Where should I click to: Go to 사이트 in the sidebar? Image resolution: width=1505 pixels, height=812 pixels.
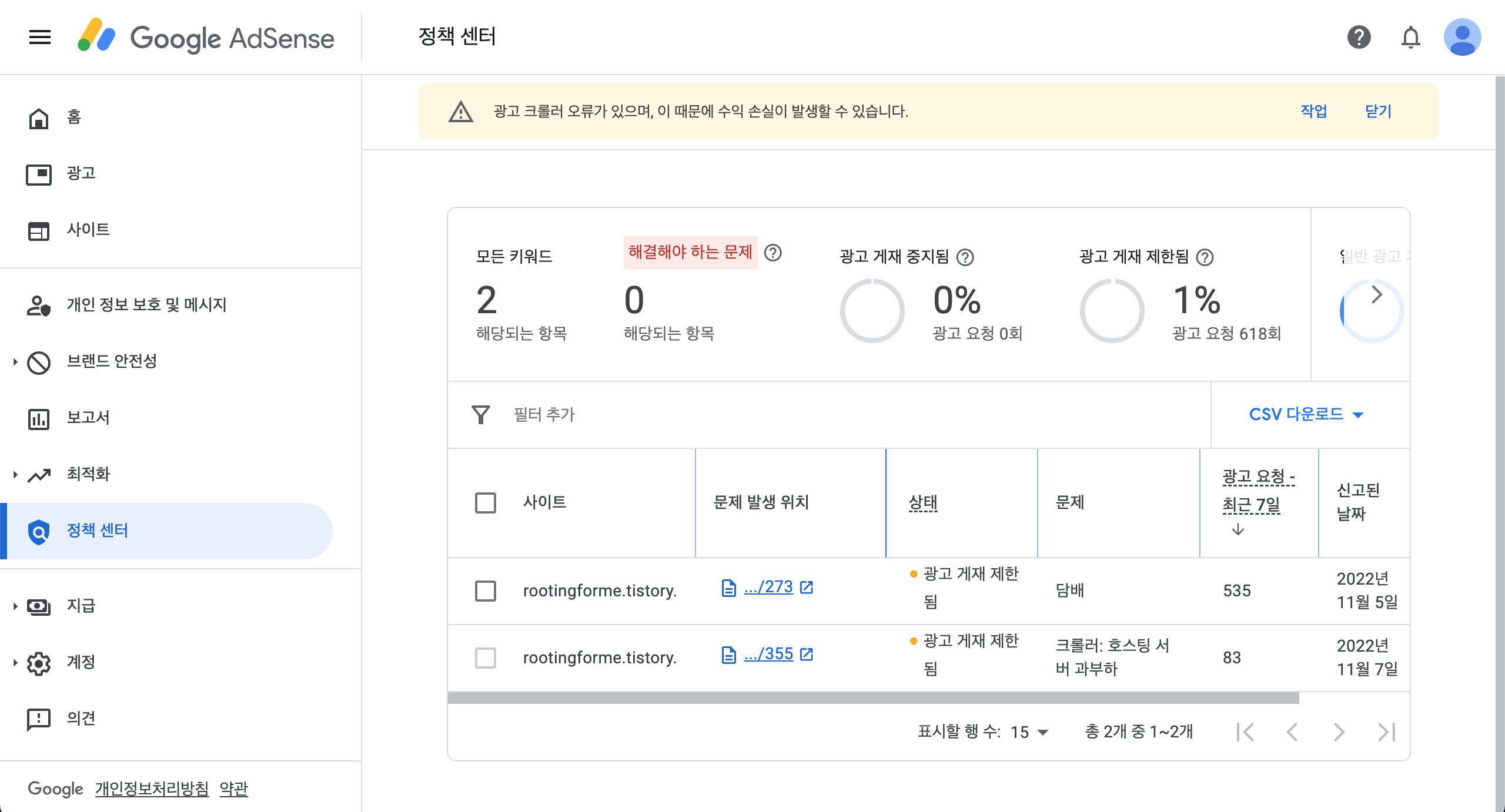coord(88,230)
